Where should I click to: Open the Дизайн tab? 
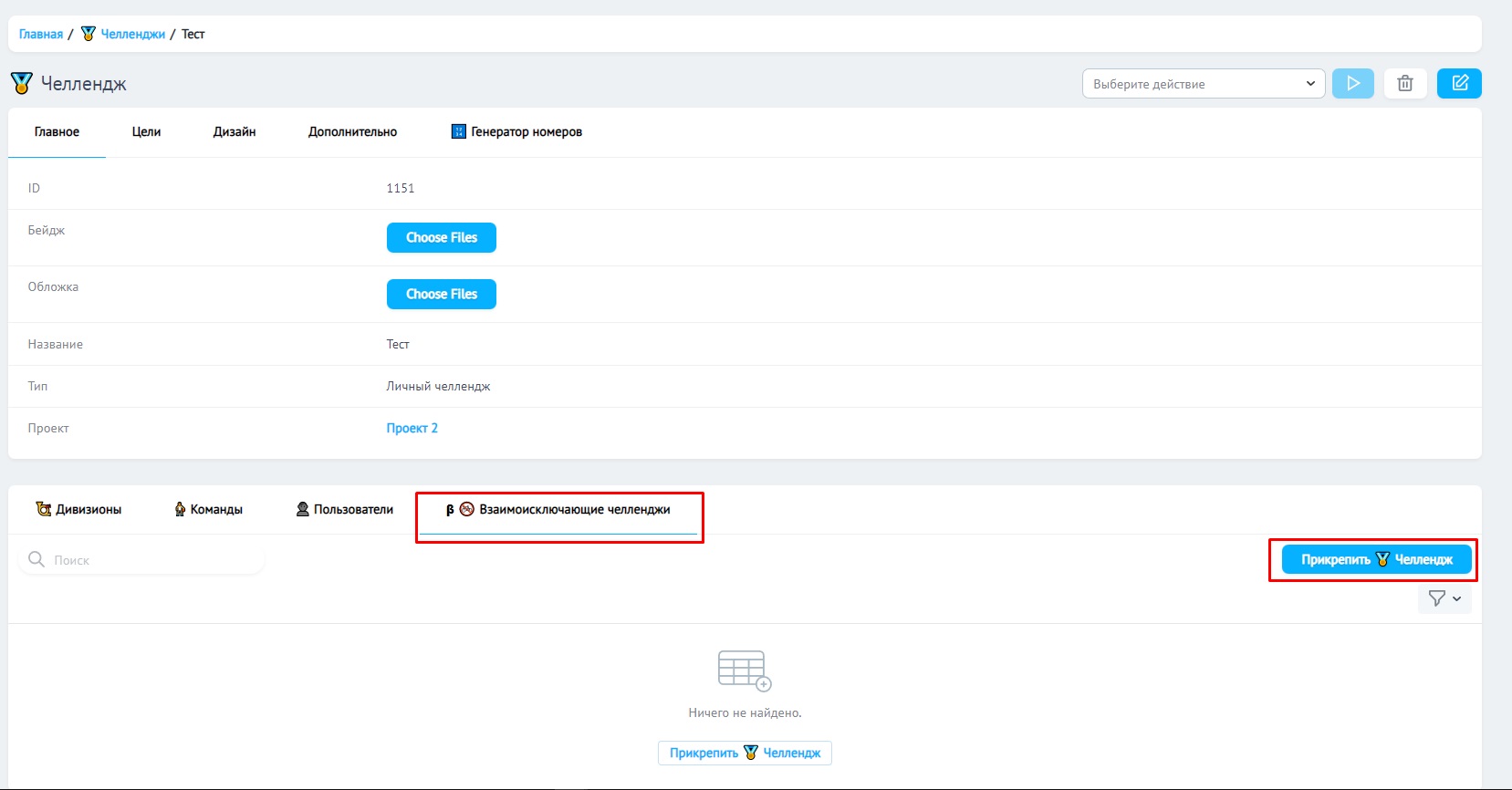coord(235,132)
